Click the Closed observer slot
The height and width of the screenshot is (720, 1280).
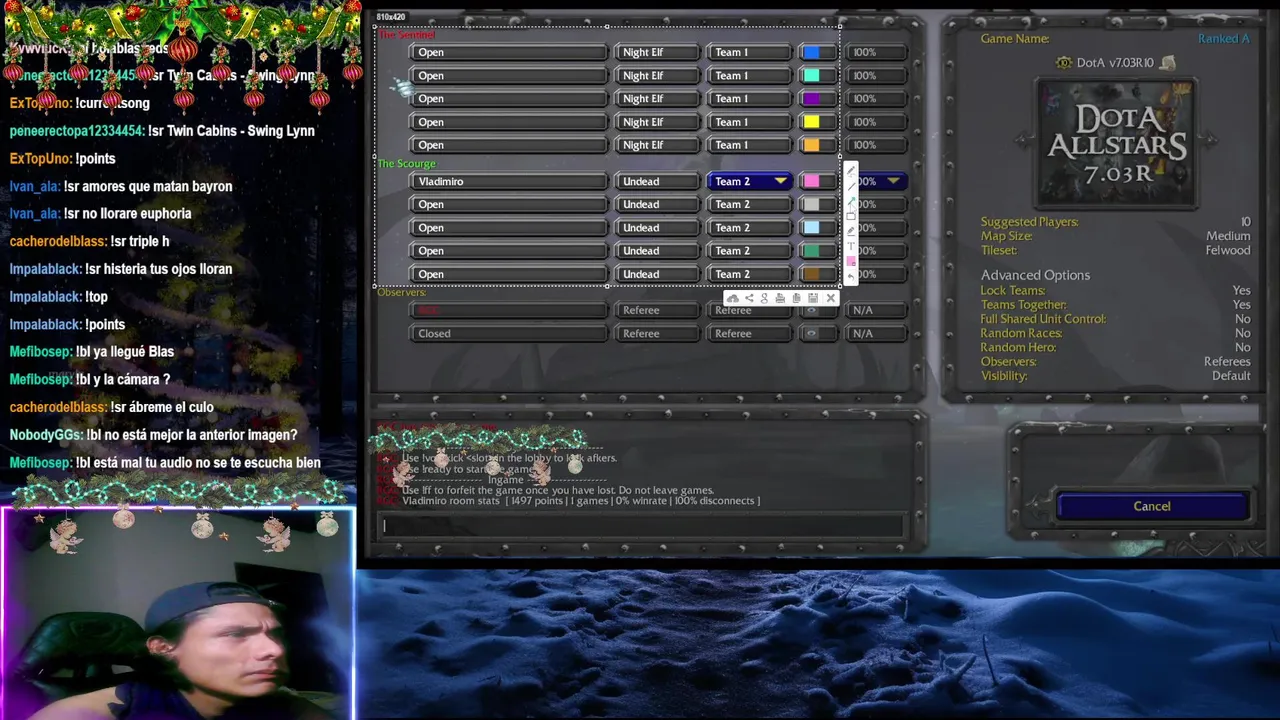click(508, 333)
